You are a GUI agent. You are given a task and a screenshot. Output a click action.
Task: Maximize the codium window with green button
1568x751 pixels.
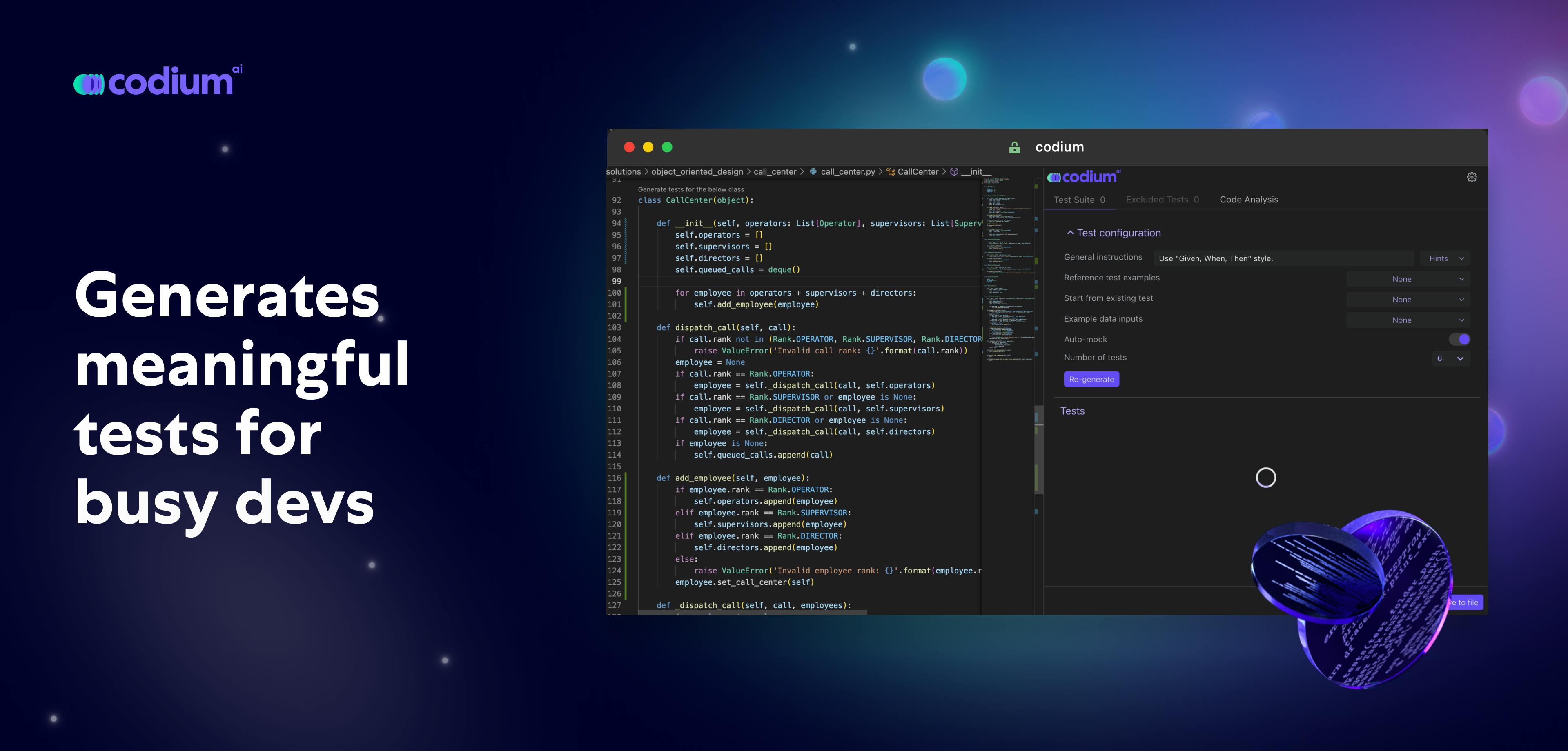667,147
